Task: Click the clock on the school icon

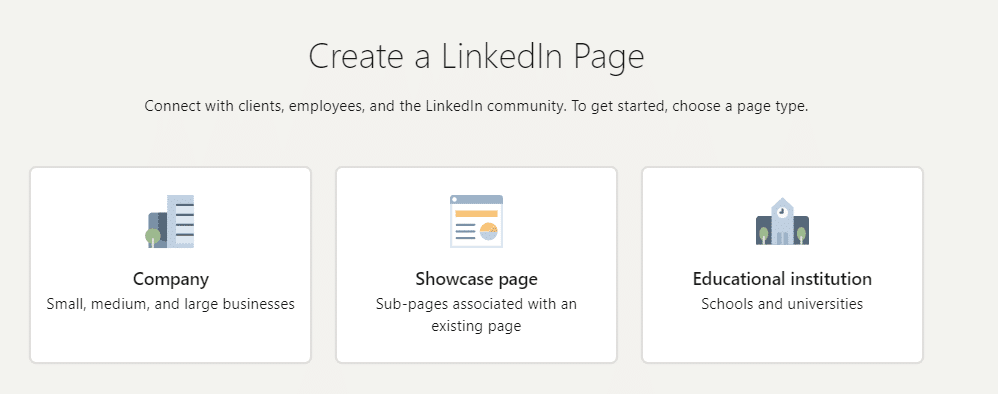Action: pos(782,210)
